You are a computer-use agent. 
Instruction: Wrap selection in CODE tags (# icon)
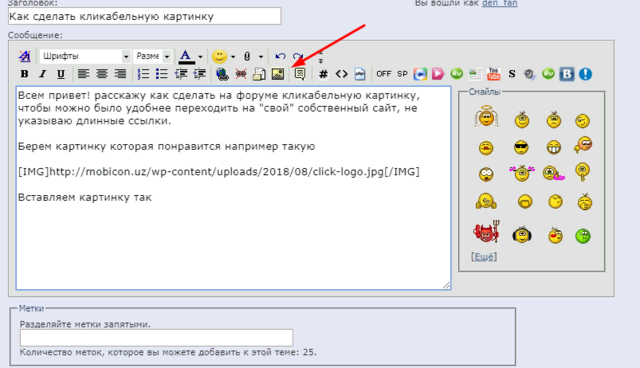point(323,74)
